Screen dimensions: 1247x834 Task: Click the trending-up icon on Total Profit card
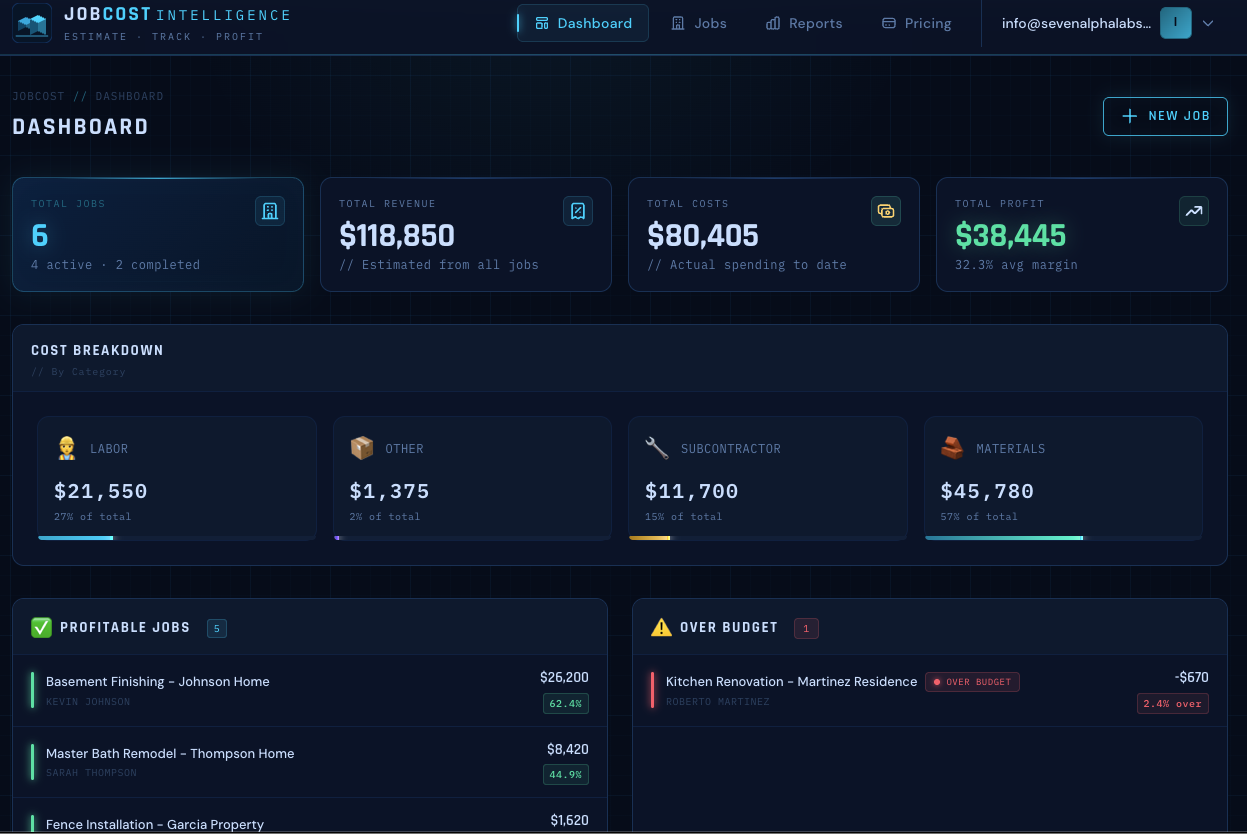tap(1194, 211)
